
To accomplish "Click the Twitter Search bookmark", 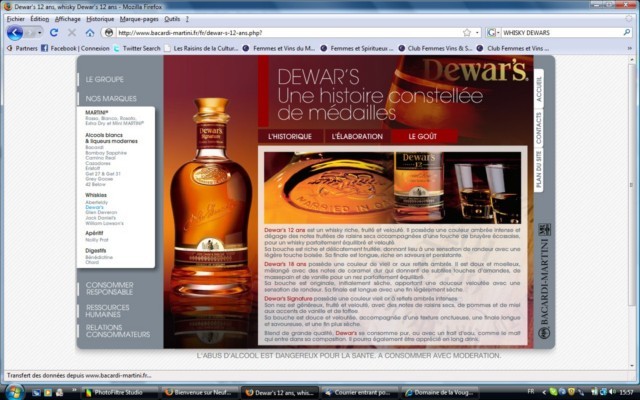I will click(138, 47).
